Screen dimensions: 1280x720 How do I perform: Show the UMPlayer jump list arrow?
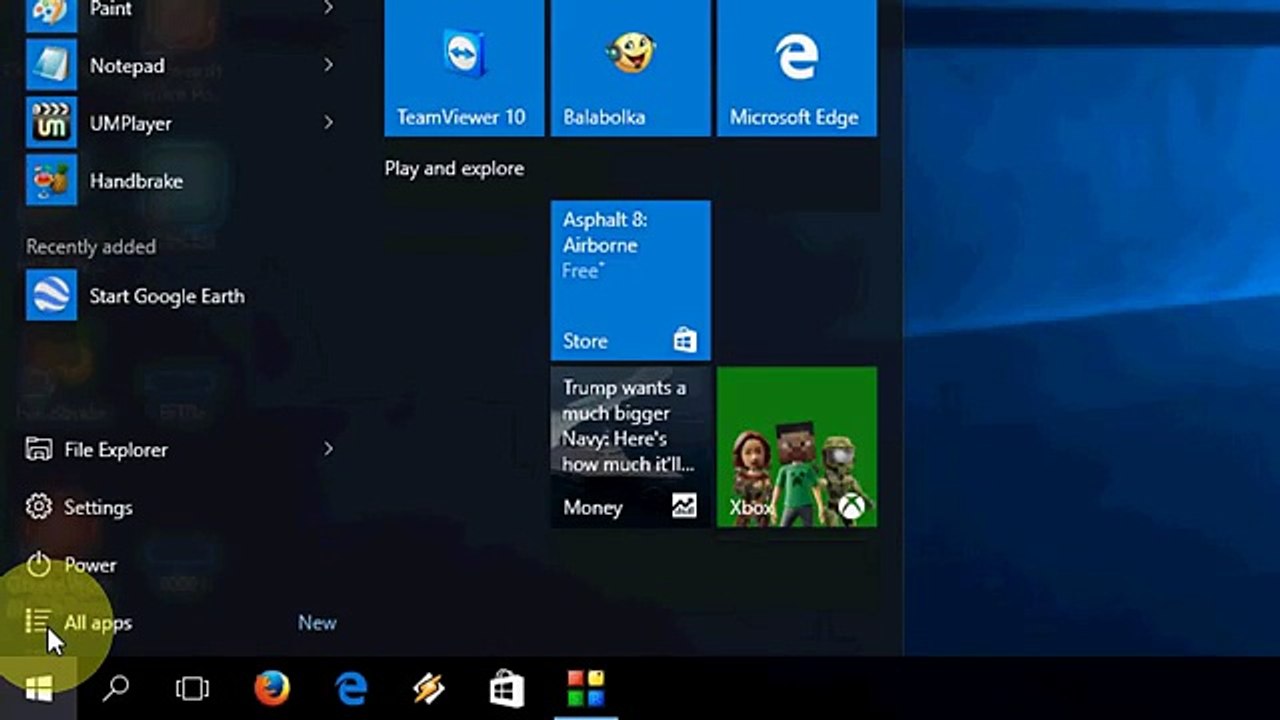328,123
